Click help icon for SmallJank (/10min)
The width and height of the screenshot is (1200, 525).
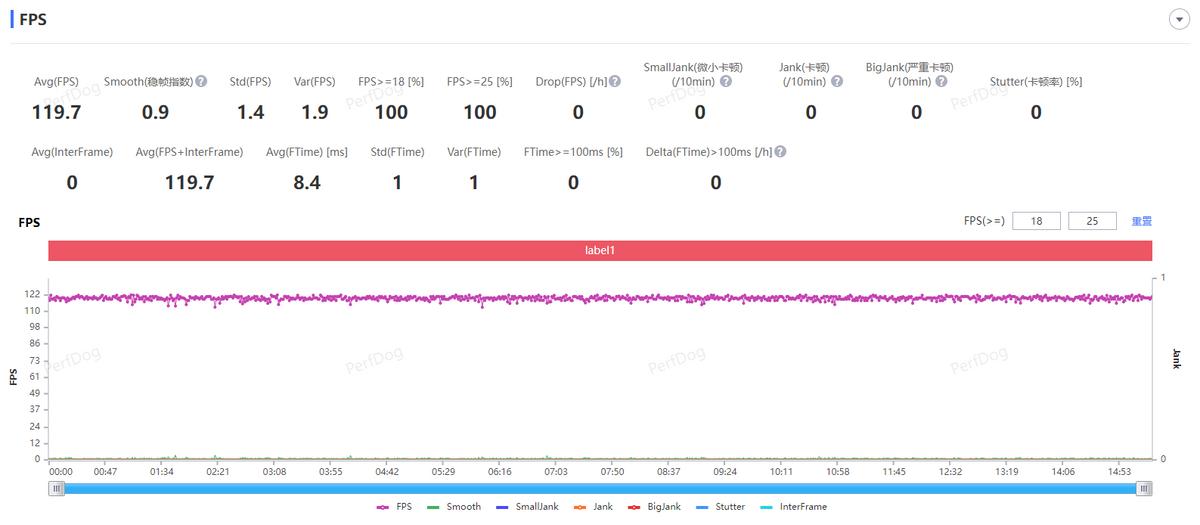click(x=726, y=82)
